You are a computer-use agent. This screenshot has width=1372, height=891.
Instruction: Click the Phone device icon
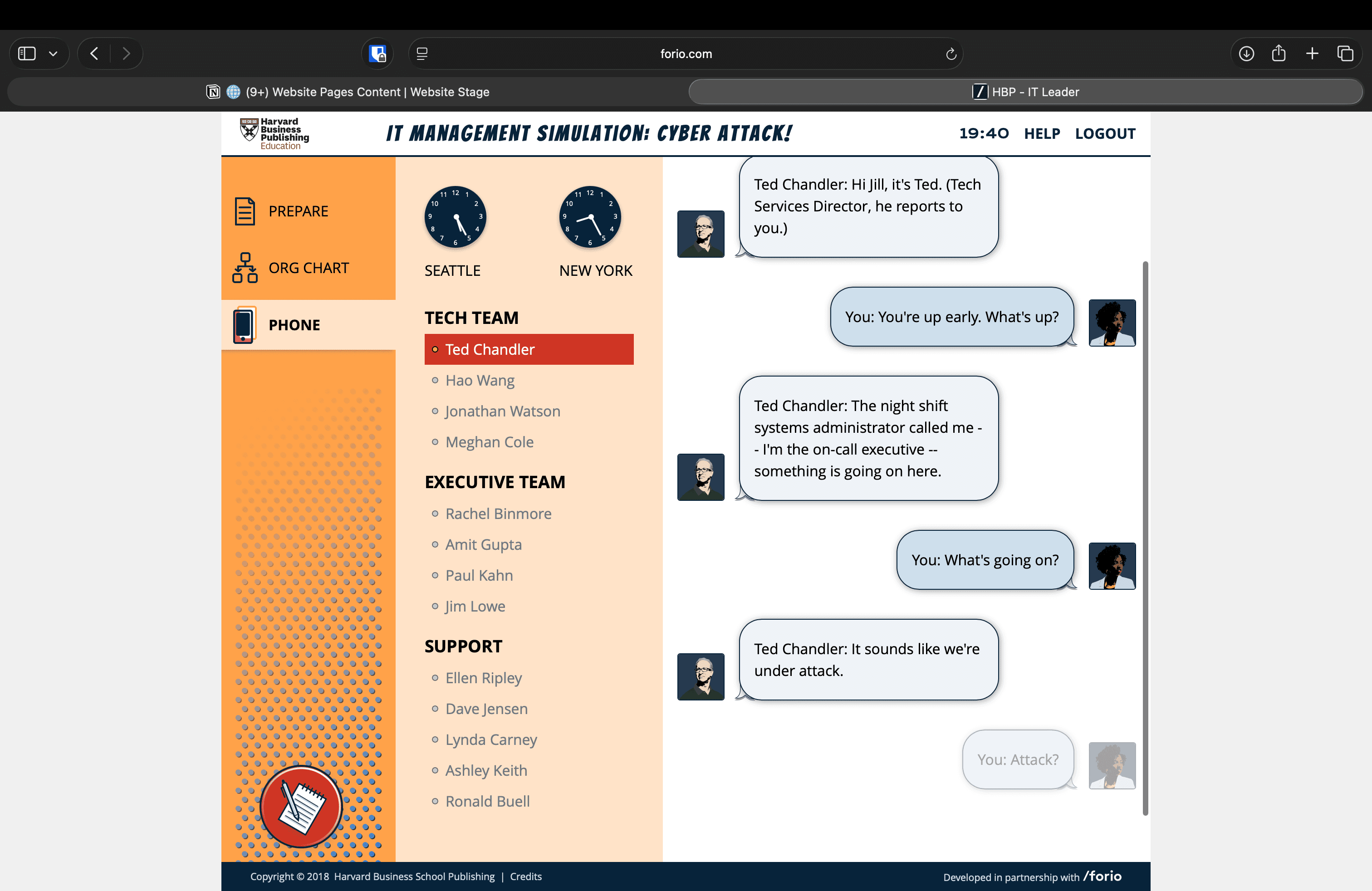tap(243, 325)
